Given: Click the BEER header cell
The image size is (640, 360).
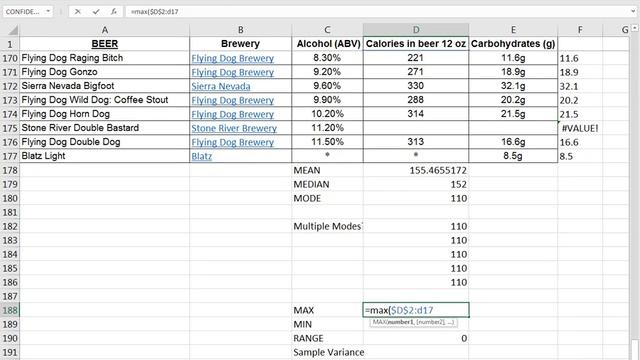Looking at the screenshot, I should tap(104, 44).
